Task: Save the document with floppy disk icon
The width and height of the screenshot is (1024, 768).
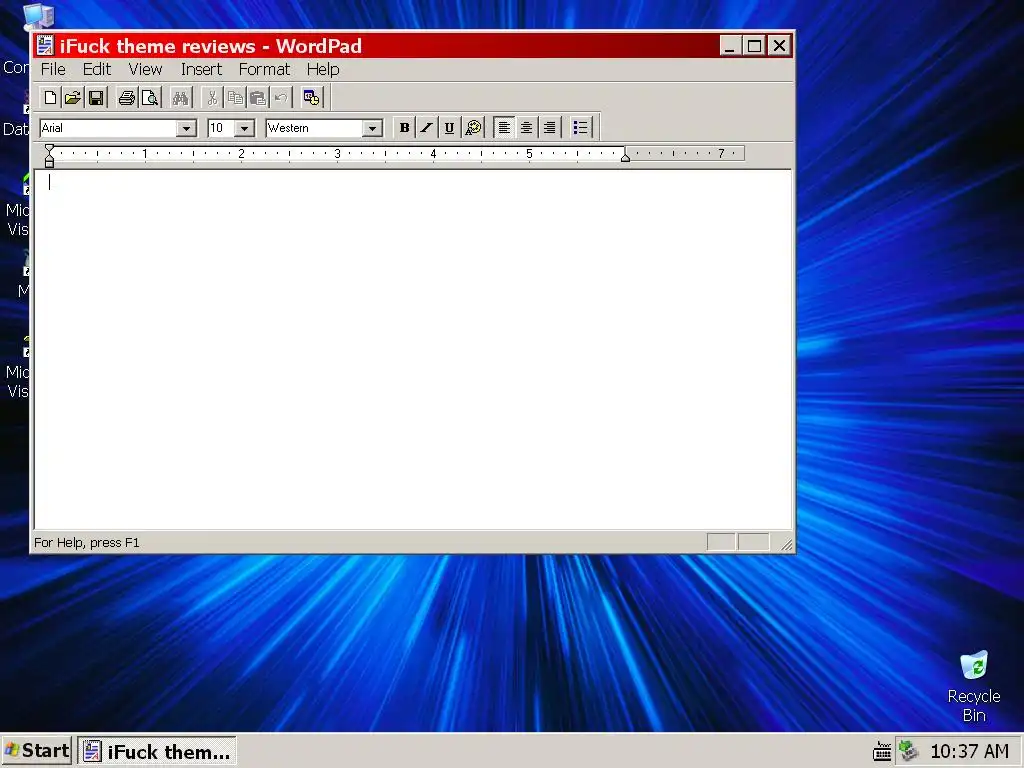Action: click(96, 98)
